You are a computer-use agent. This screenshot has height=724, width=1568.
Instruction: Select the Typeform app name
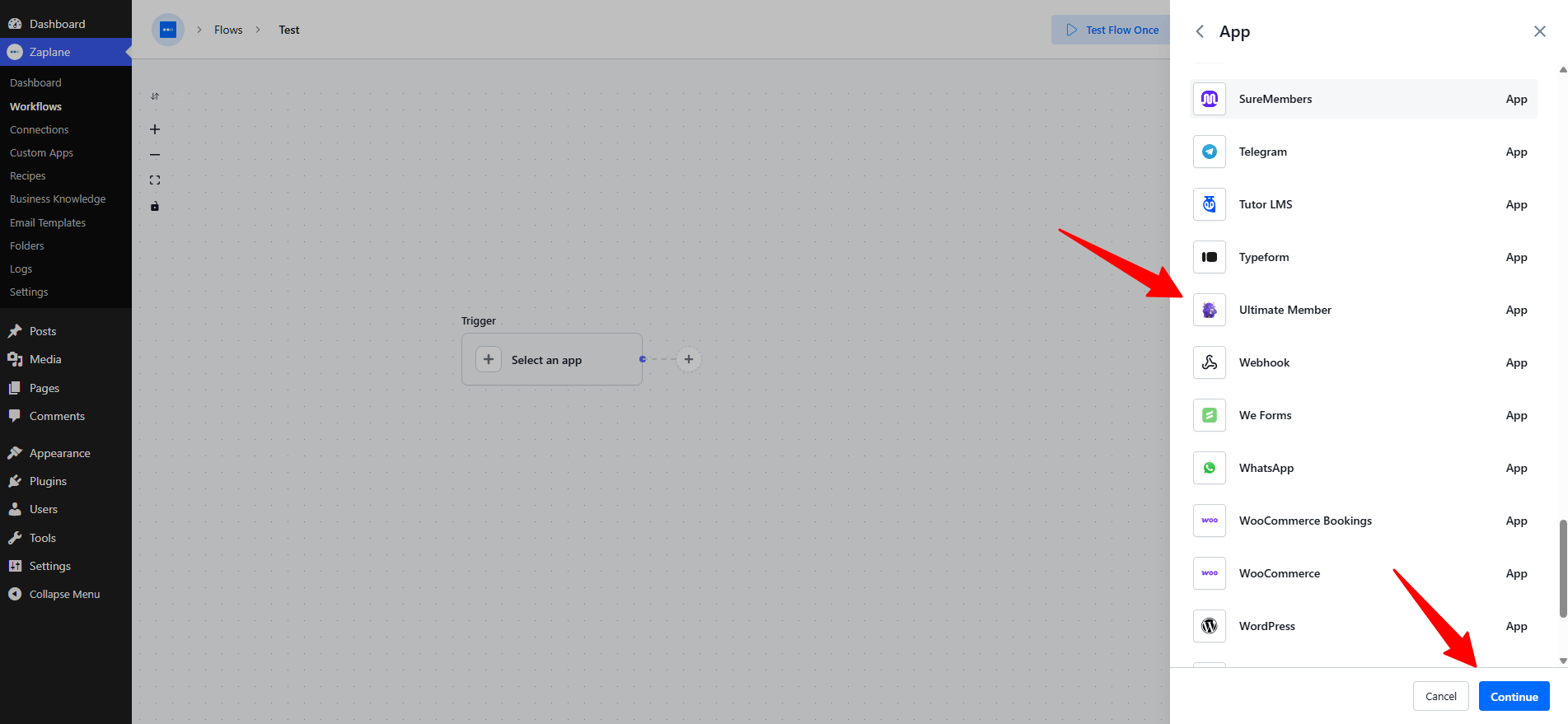click(1264, 257)
